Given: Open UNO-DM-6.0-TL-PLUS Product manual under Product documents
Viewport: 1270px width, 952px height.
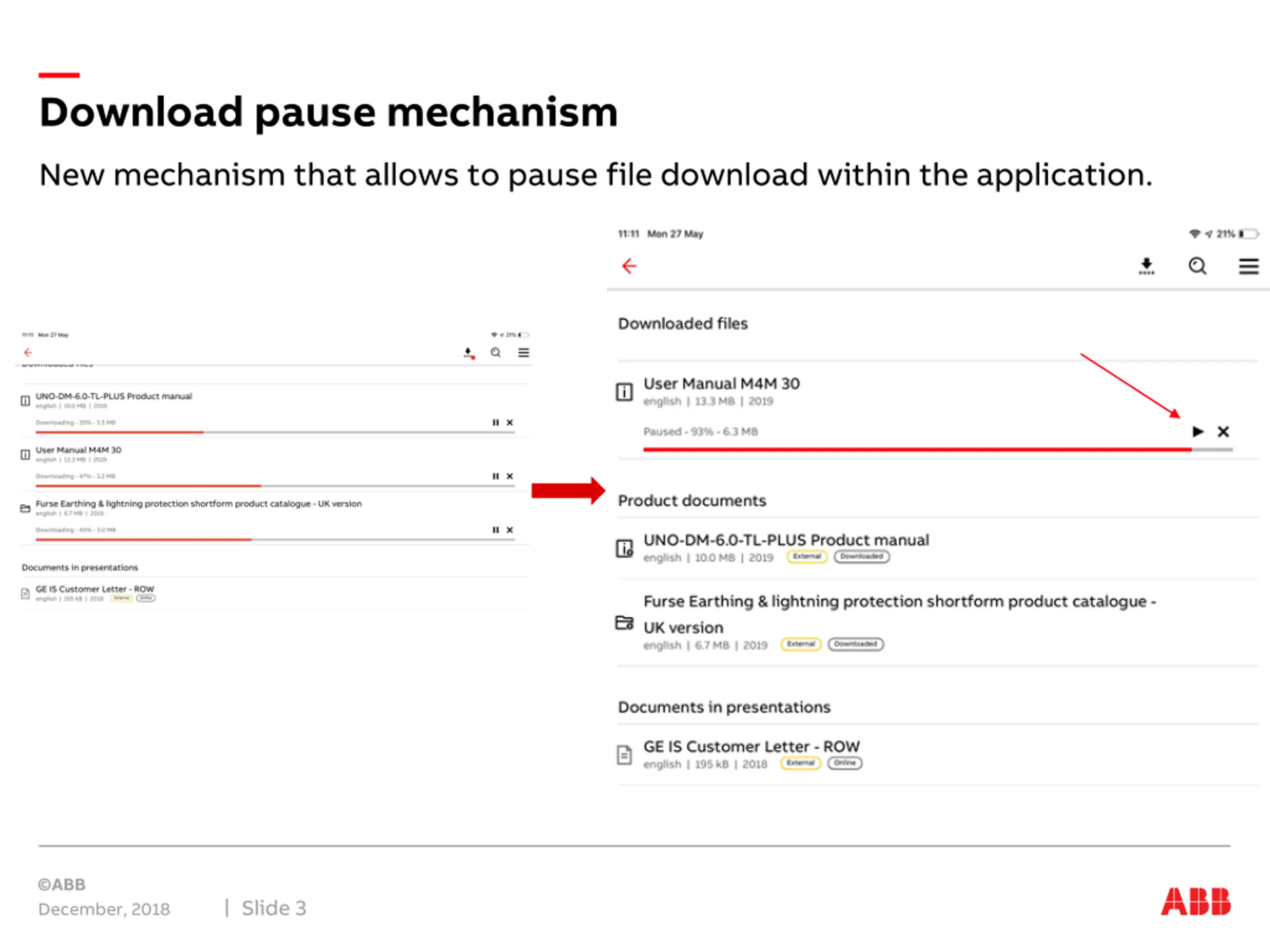Looking at the screenshot, I should [786, 540].
